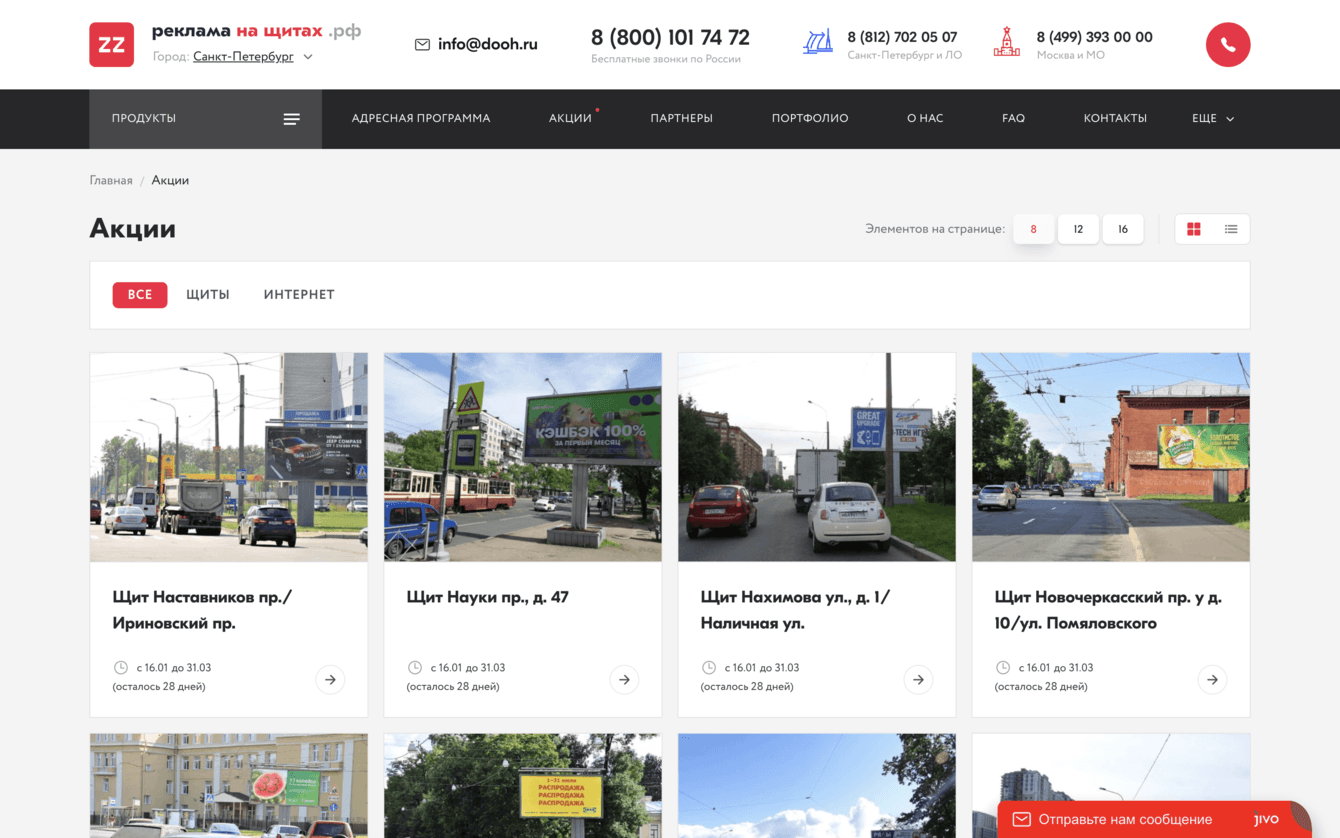Open arrow for Щит Нахимова ул. card
This screenshot has height=838, width=1340.
pyautogui.click(x=918, y=680)
